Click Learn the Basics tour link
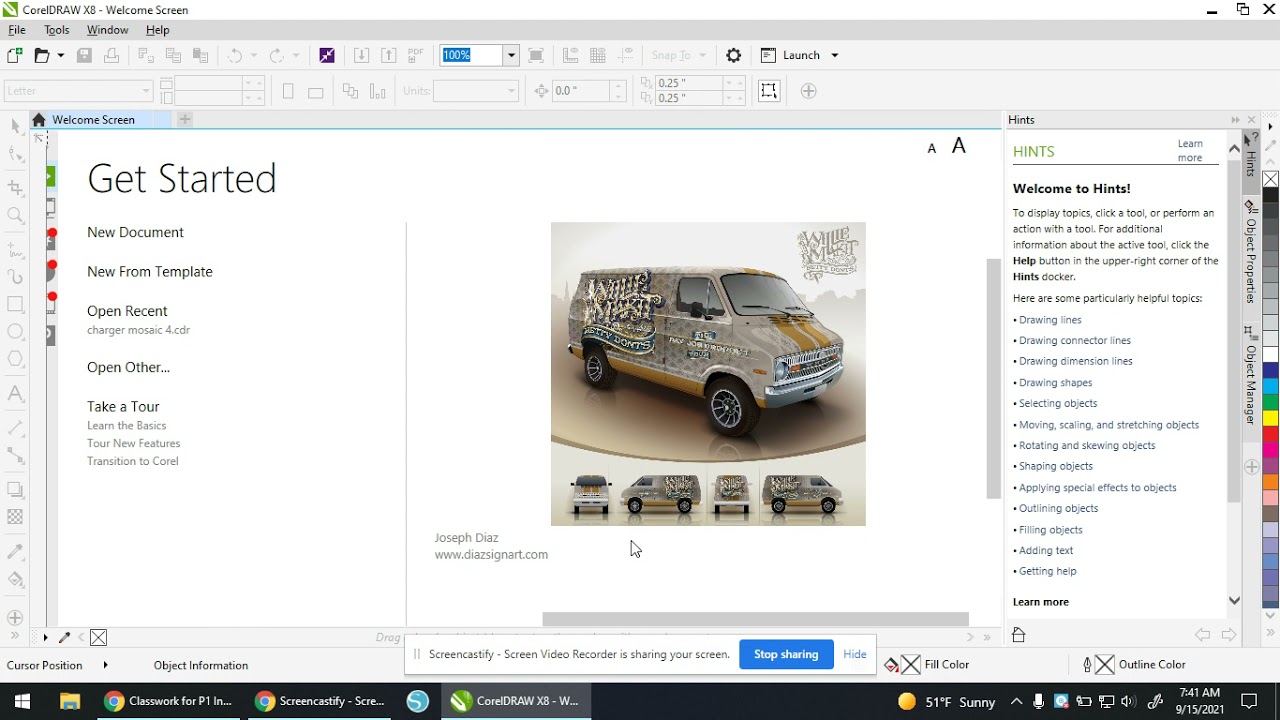Screen dimensions: 1280x720 pyautogui.click(x=127, y=425)
